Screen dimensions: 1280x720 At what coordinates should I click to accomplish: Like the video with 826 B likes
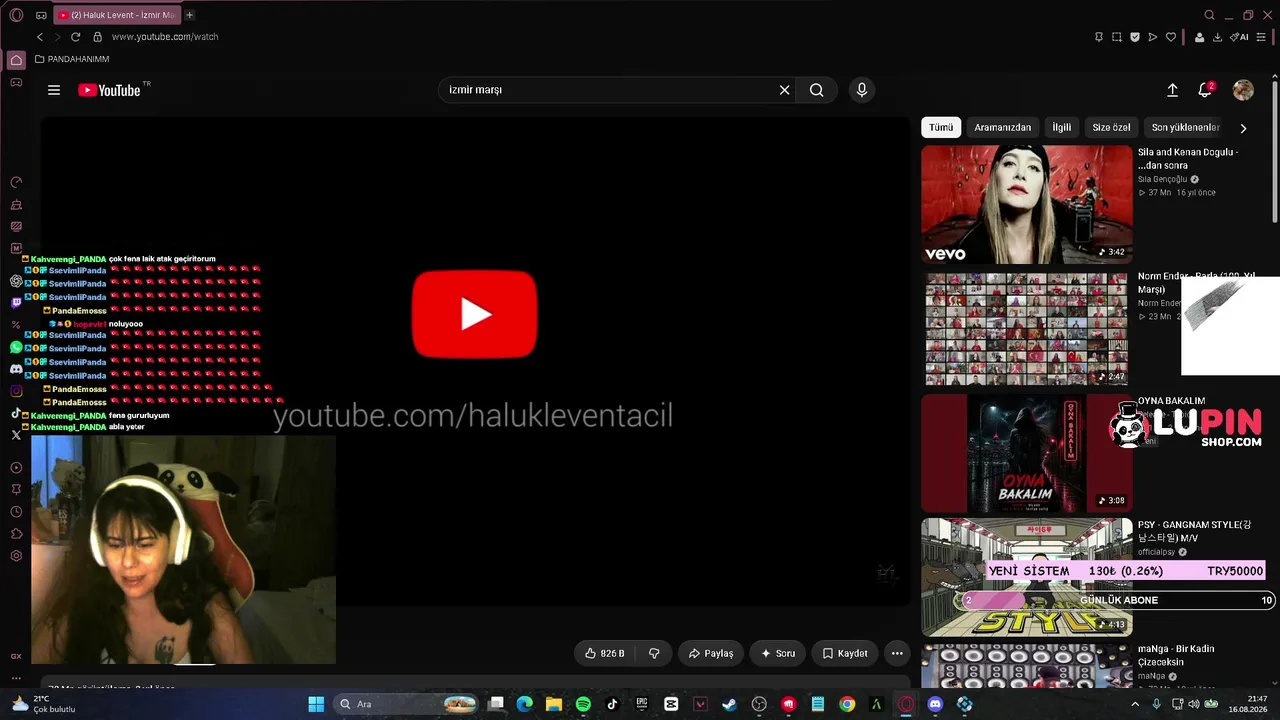tap(605, 653)
